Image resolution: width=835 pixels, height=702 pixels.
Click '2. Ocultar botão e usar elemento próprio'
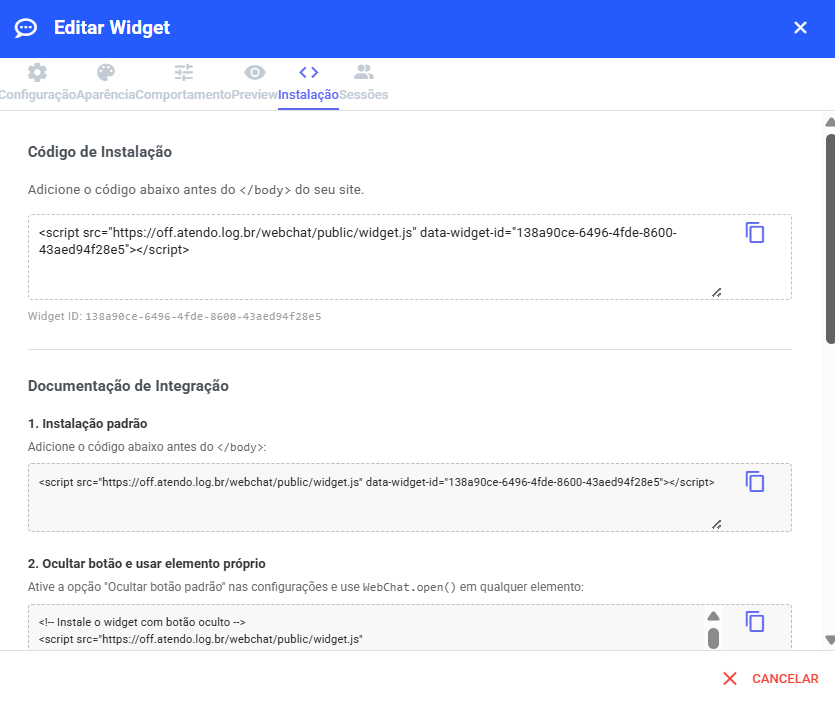pyautogui.click(x=146, y=564)
